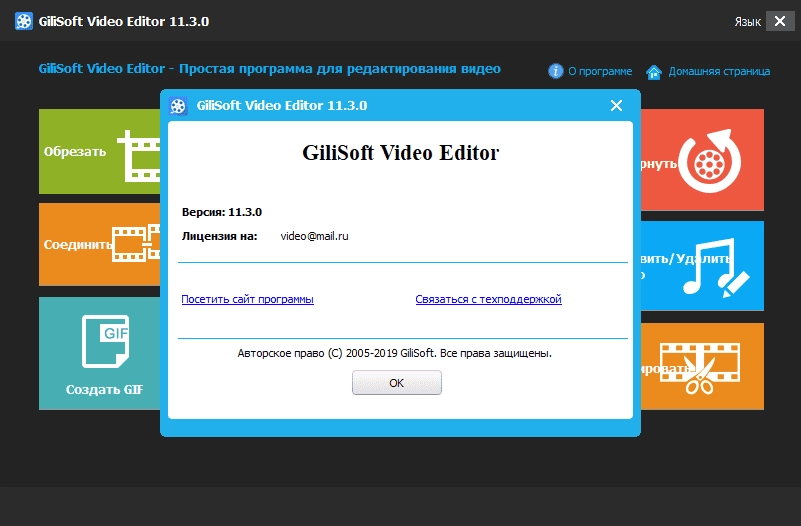Open the 'Связаться с техподдержкой' link
This screenshot has height=526, width=801.
point(488,299)
